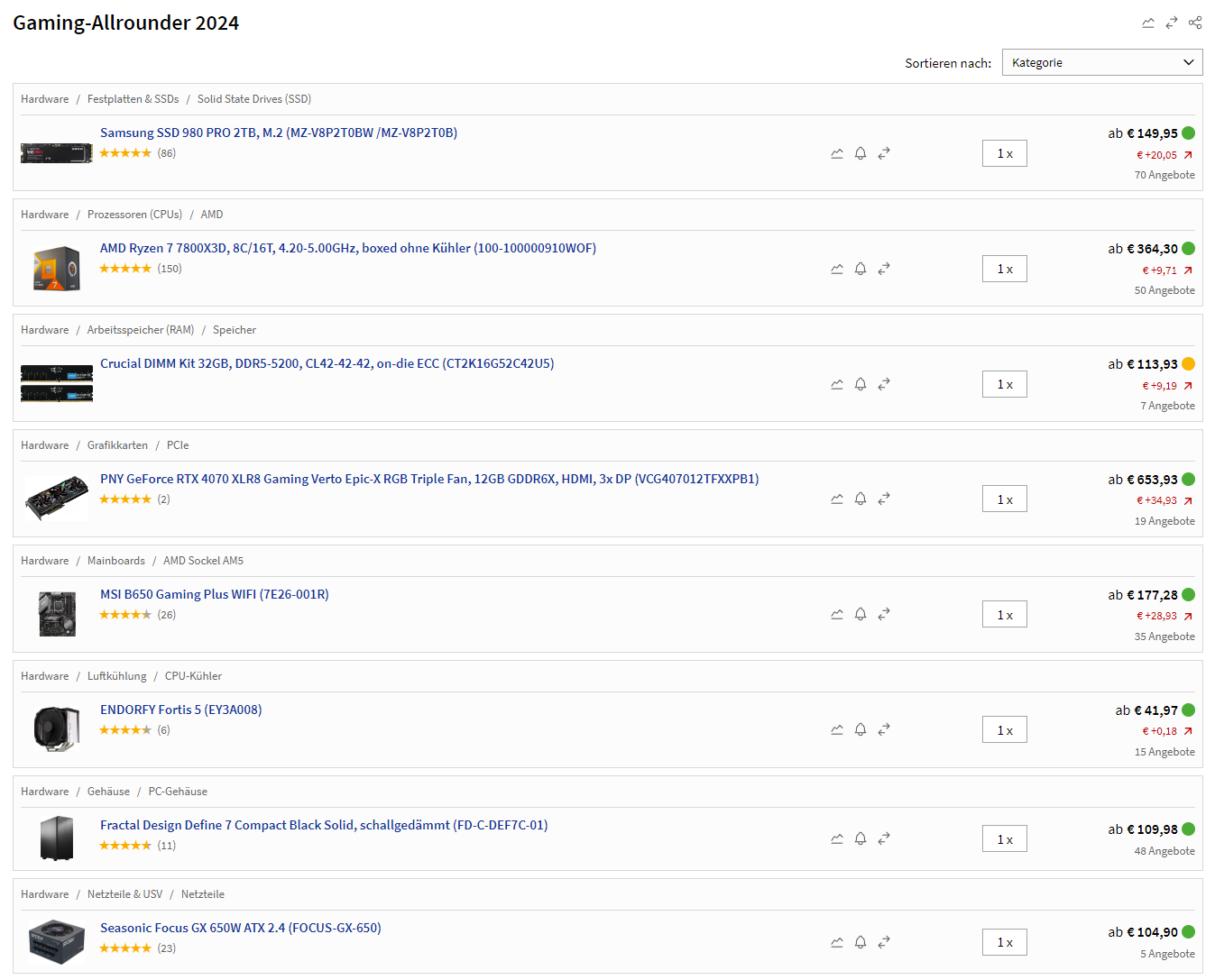Open Prozessoren (CPUs) breadcrumb category

pyautogui.click(x=134, y=215)
